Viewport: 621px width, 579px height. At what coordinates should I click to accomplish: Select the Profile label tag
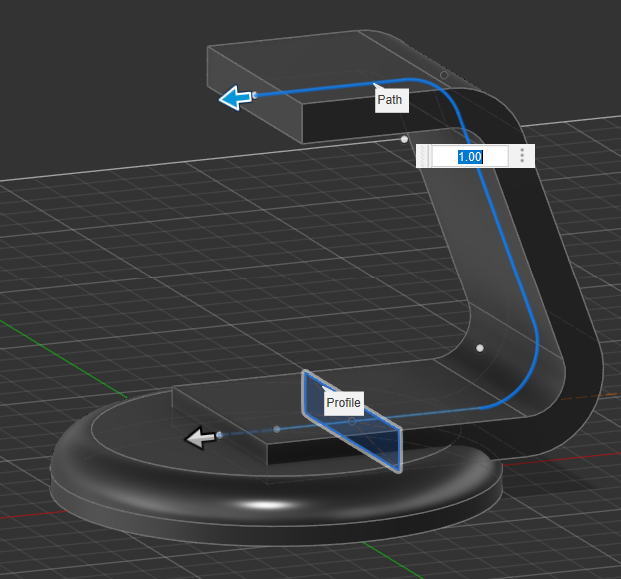click(x=343, y=402)
